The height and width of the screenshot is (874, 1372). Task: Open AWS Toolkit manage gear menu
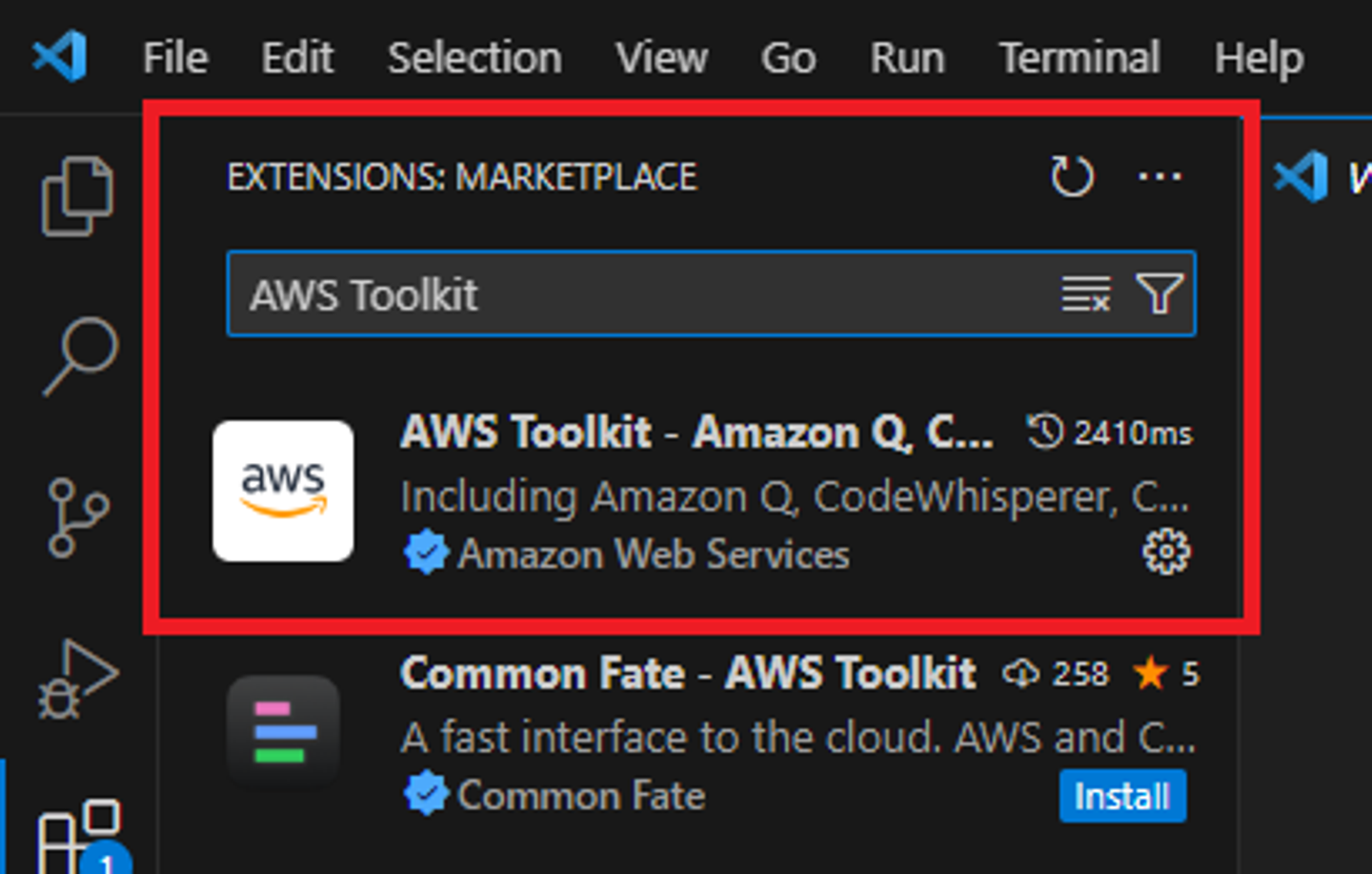1166,552
